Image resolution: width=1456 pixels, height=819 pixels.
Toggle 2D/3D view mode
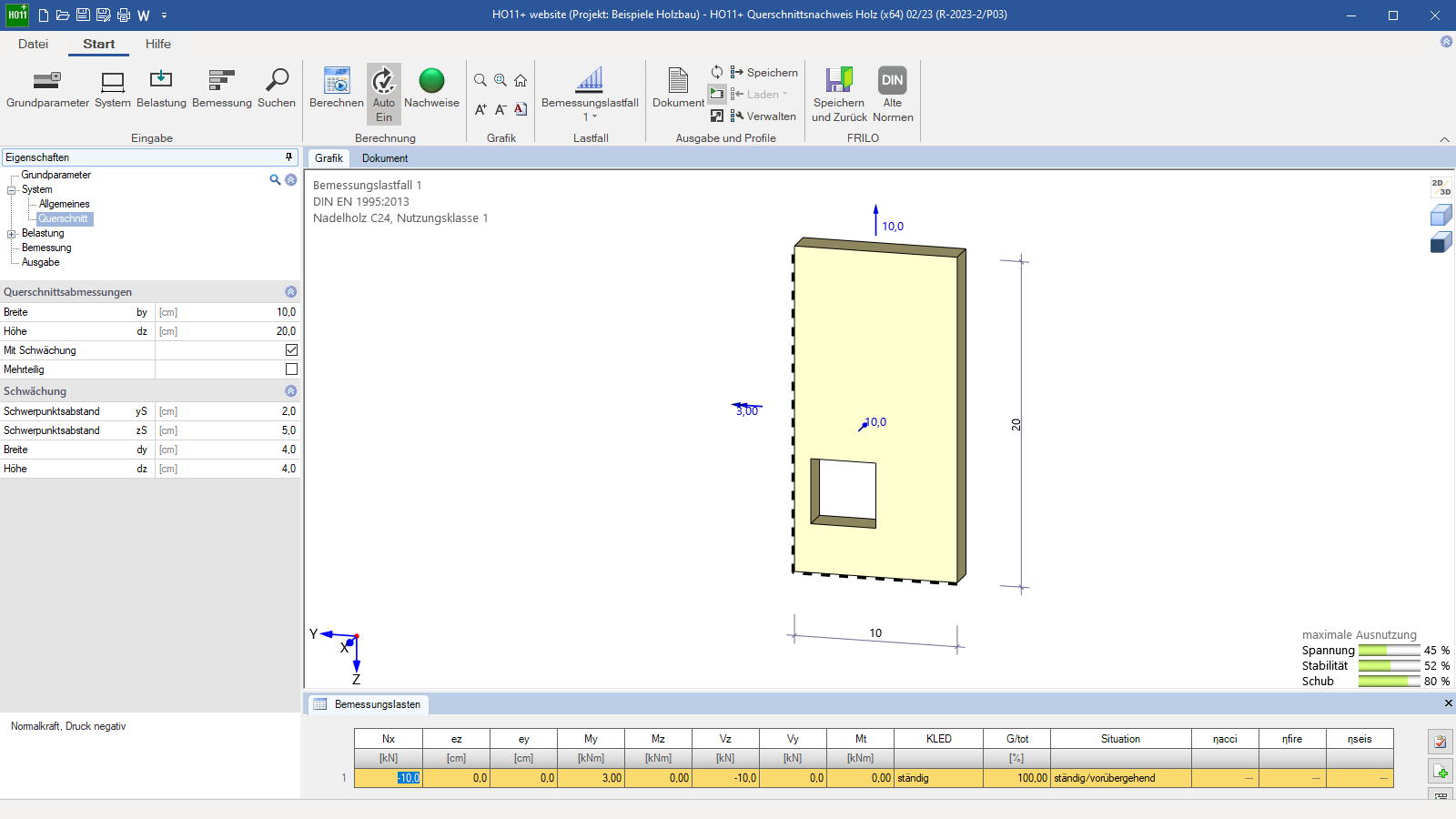[1441, 187]
